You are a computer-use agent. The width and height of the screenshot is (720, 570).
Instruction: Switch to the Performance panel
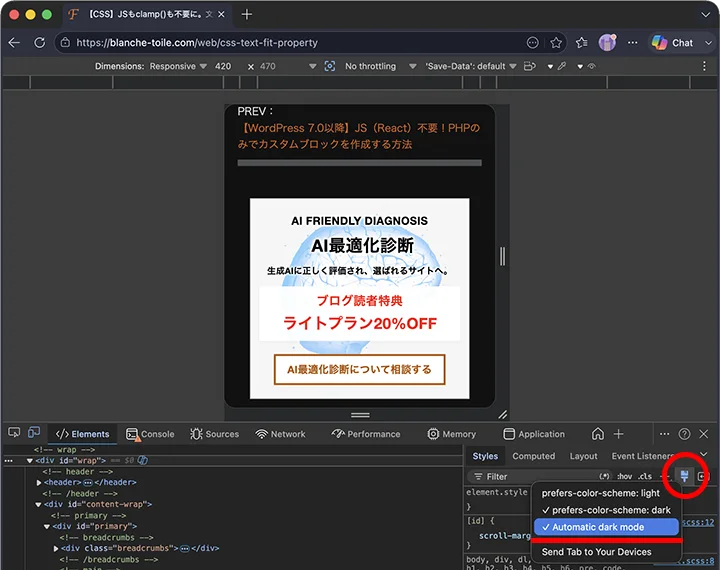point(366,434)
